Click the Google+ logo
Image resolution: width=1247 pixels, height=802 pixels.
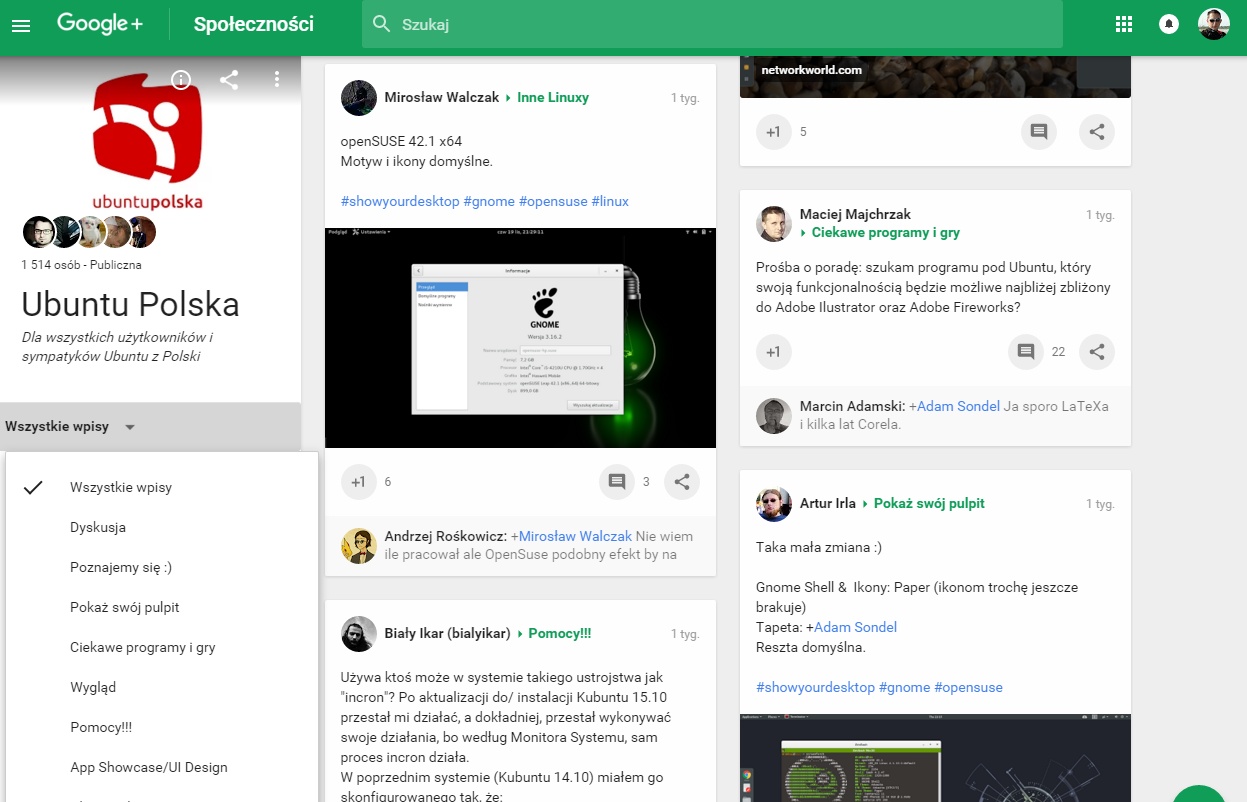pyautogui.click(x=100, y=23)
